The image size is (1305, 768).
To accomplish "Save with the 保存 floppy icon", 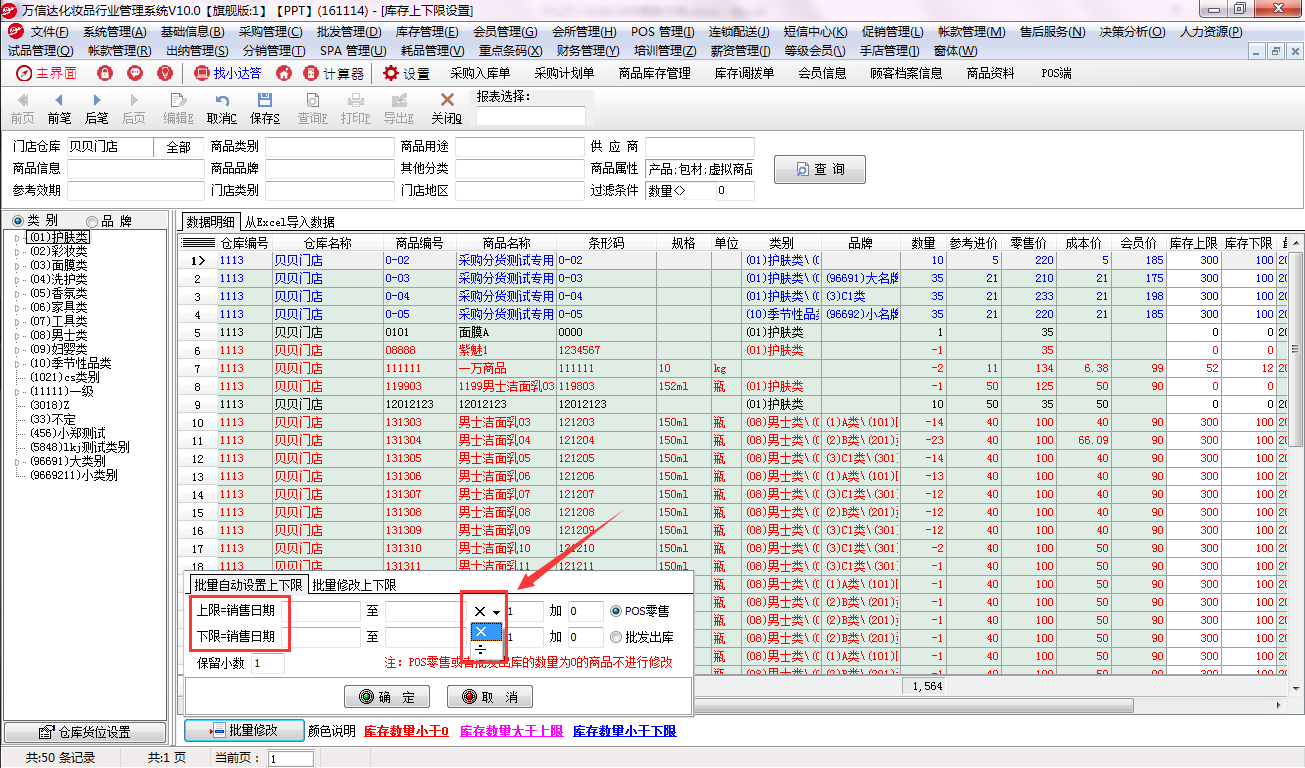I will (x=265, y=108).
